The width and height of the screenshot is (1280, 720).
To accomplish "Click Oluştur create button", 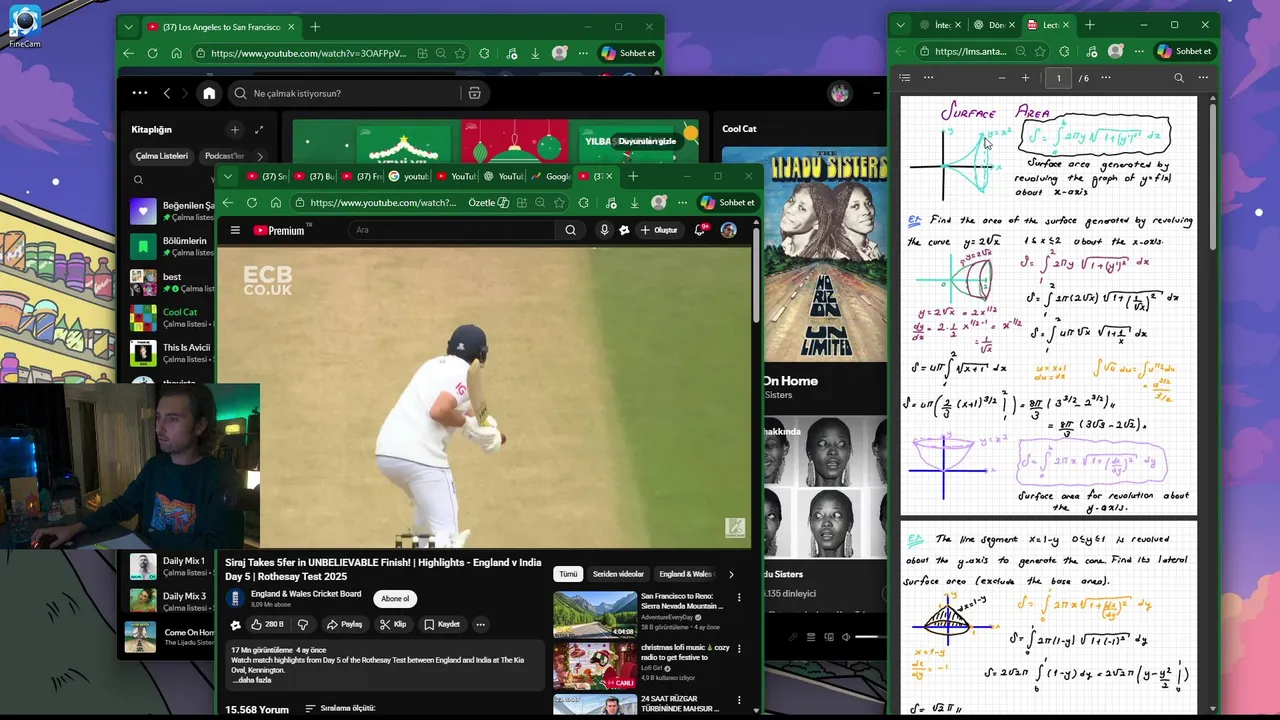I will click(658, 230).
